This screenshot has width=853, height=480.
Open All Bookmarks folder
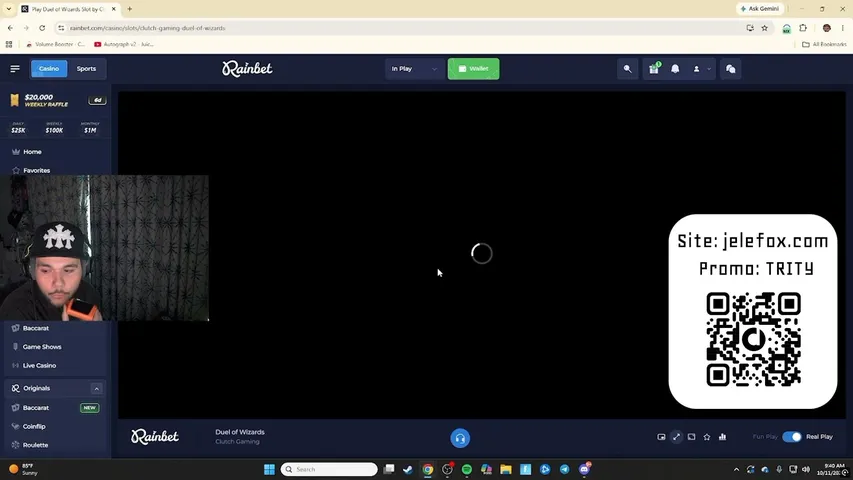(824, 44)
